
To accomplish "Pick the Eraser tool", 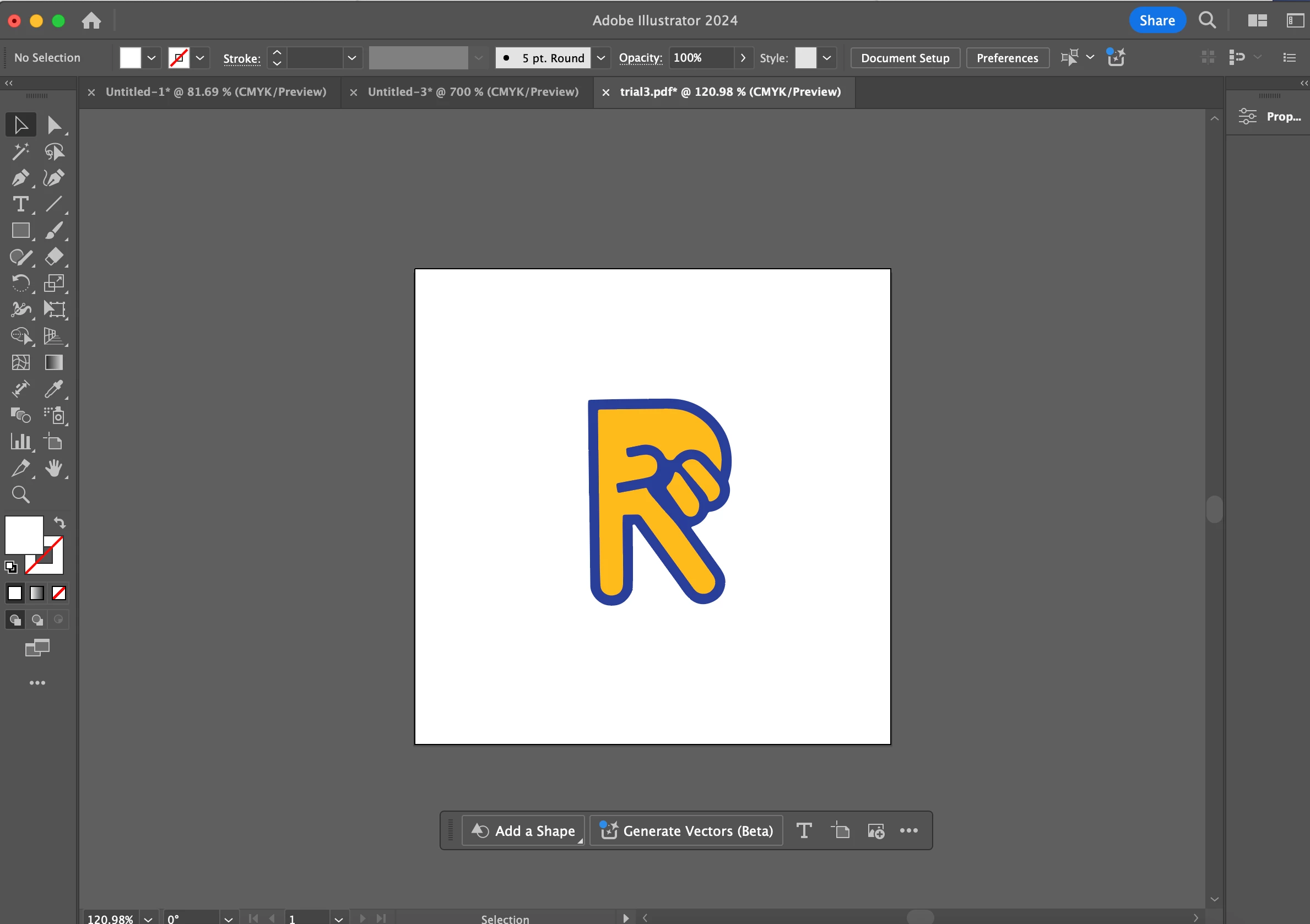I will [x=54, y=257].
